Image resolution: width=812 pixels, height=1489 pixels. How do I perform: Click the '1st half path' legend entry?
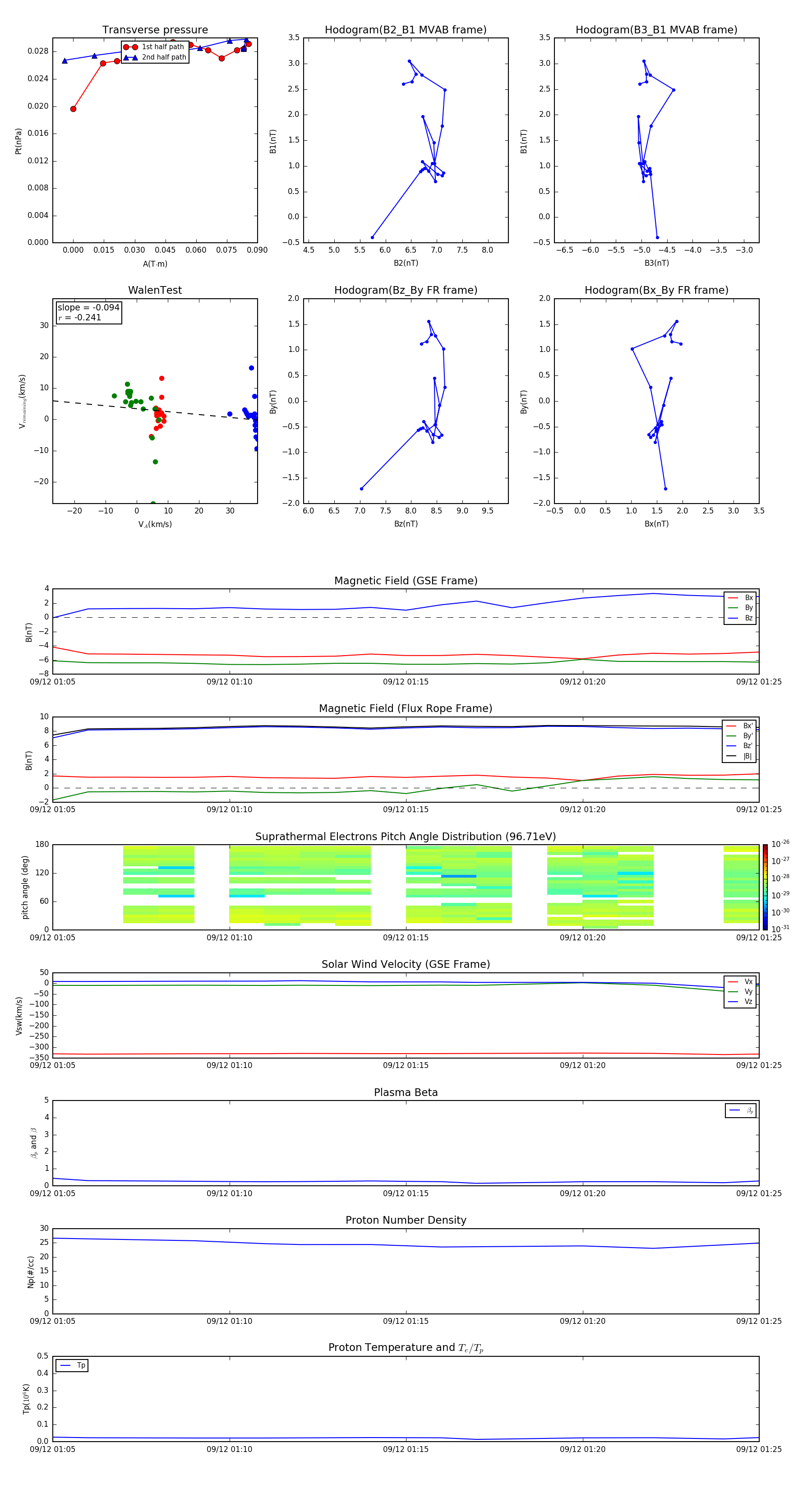click(x=154, y=47)
